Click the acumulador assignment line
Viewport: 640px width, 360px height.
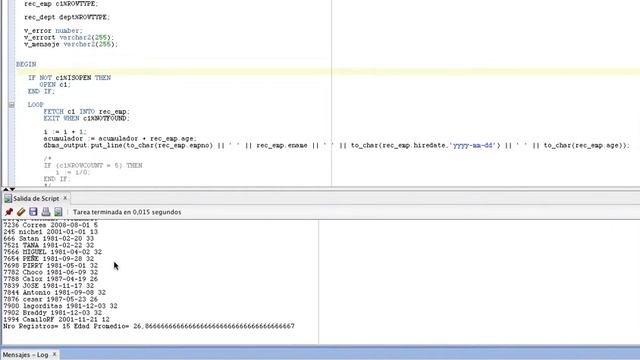pos(120,139)
